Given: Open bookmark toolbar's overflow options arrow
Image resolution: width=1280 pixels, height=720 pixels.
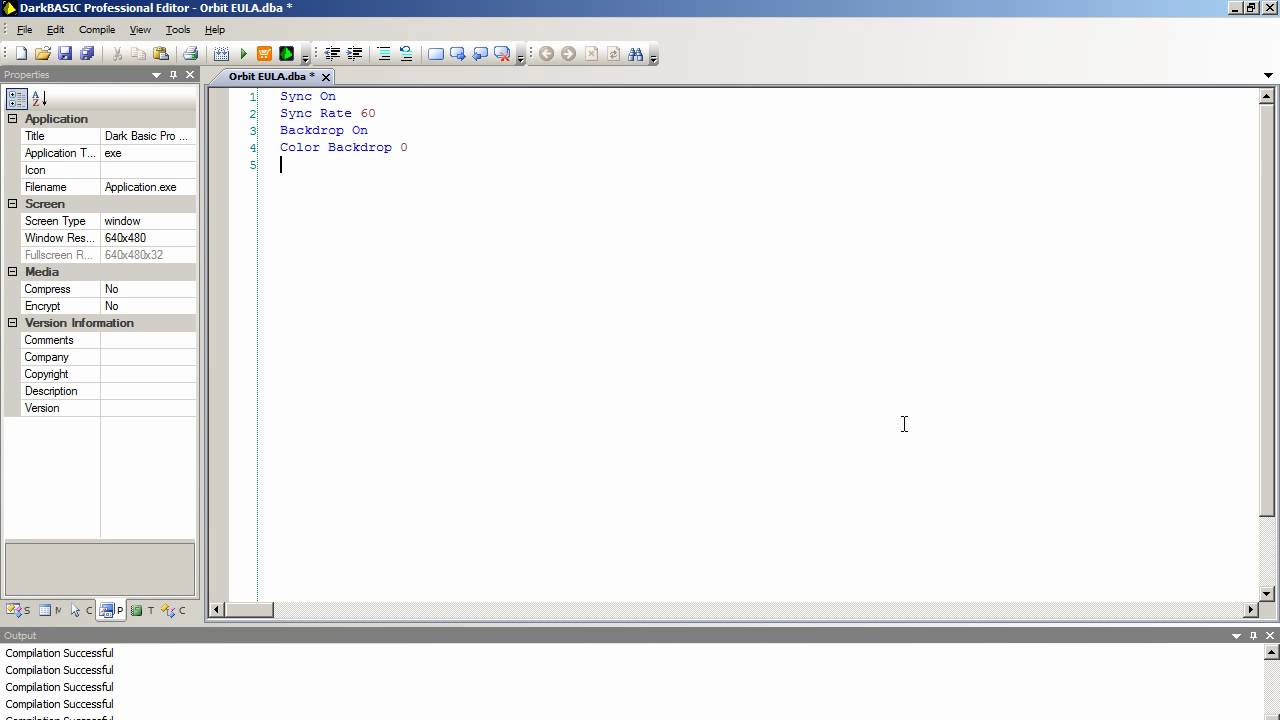Looking at the screenshot, I should pyautogui.click(x=521, y=59).
